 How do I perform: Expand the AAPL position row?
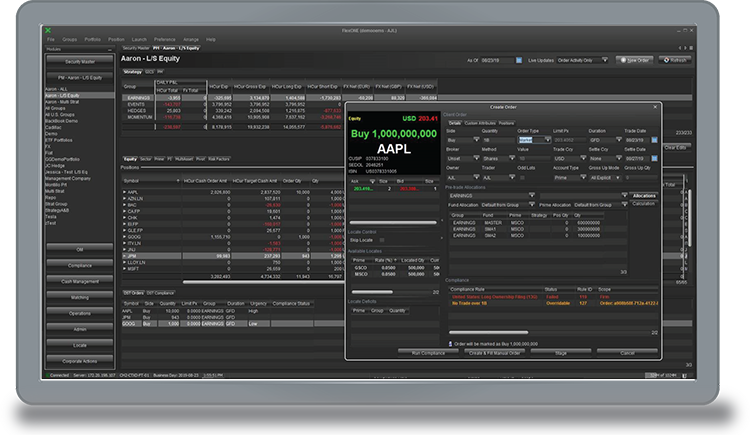124,192
